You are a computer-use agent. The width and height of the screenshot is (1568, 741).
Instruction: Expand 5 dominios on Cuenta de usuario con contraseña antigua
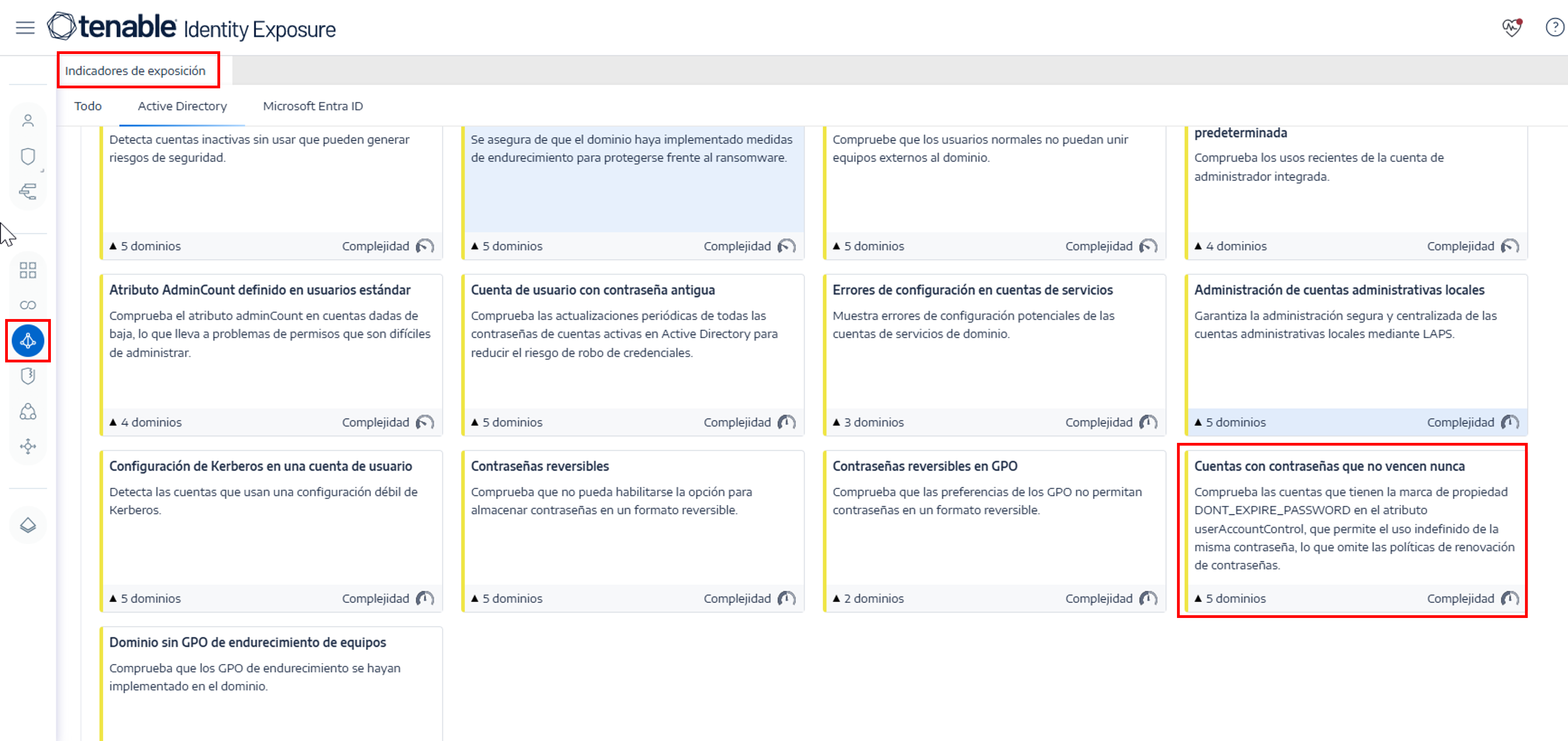click(507, 422)
